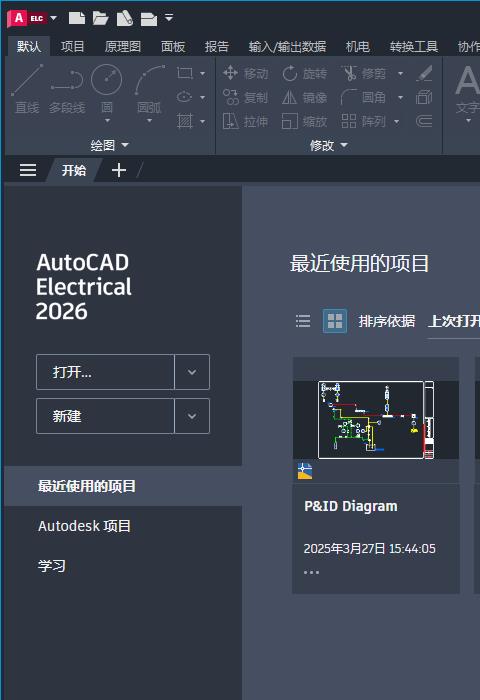Switch to the 原理图 ribbon tab

pos(123,46)
